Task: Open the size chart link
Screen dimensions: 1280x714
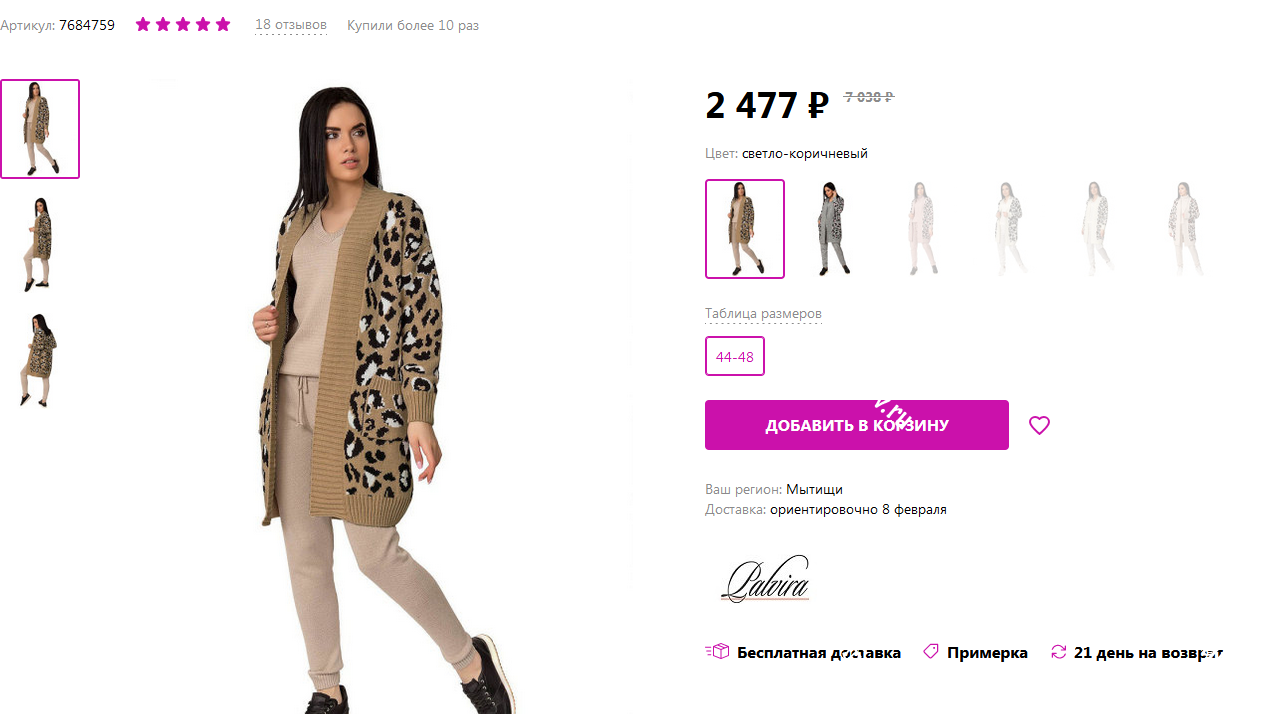Action: point(763,313)
